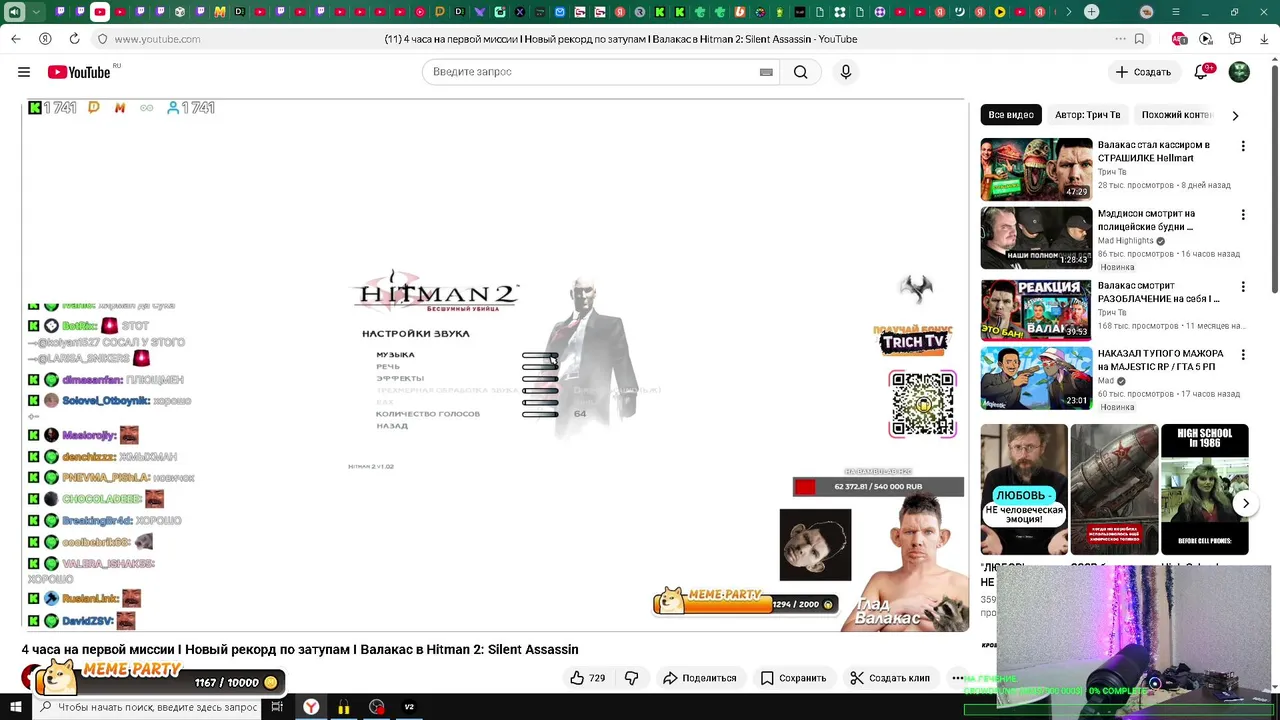Screen dimensions: 1280x720
Task: Show site info icon in the address bar
Action: [x=102, y=39]
